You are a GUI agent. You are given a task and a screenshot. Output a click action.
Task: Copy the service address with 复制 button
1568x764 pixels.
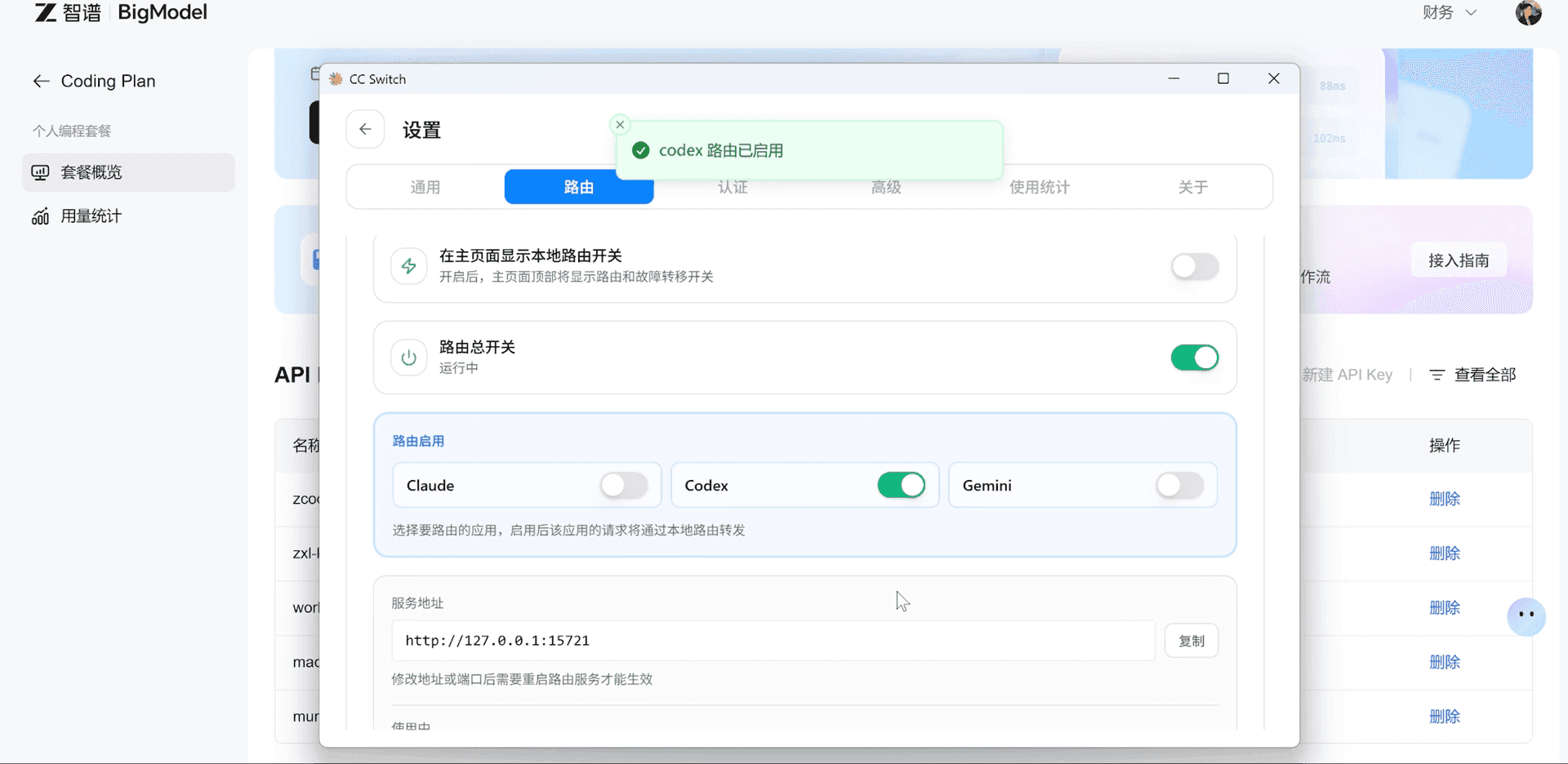pos(1192,641)
